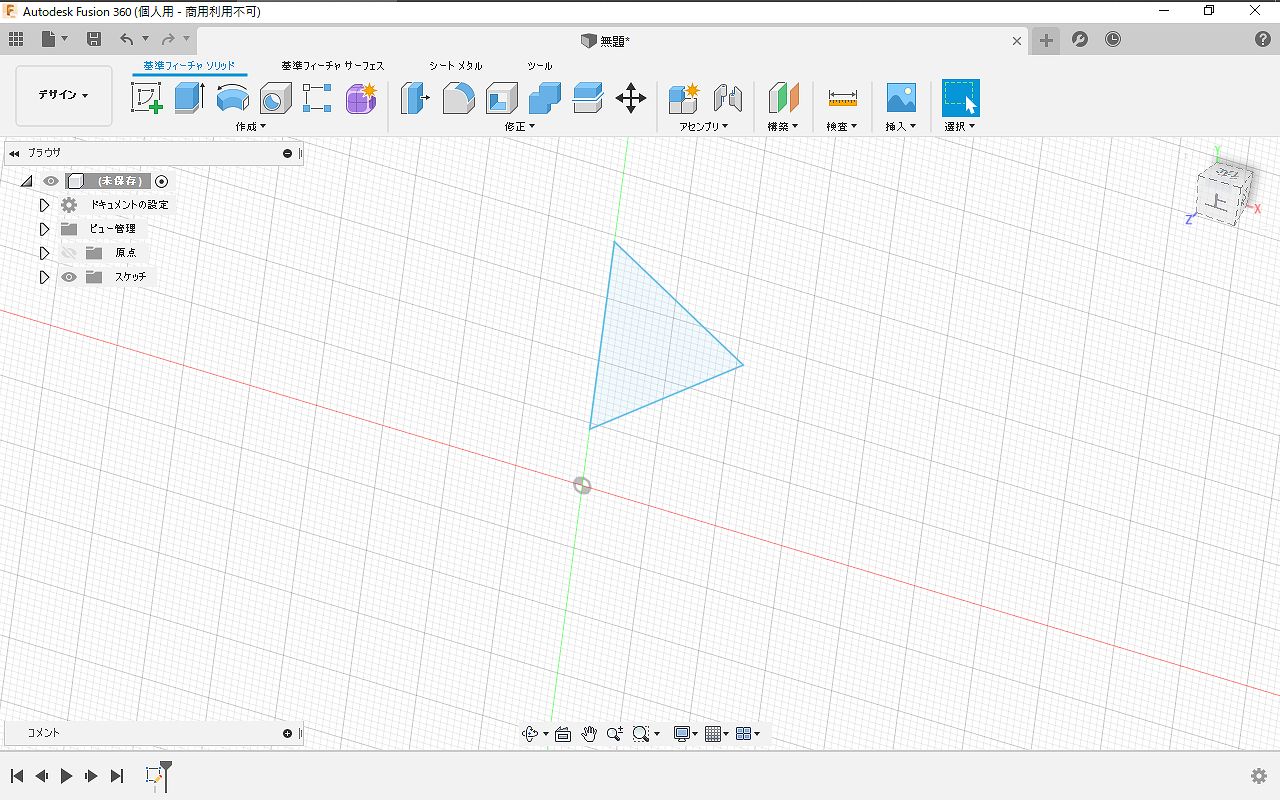Viewport: 1280px width, 800px height.
Task: Open the 構築 dropdown menu
Action: [783, 126]
